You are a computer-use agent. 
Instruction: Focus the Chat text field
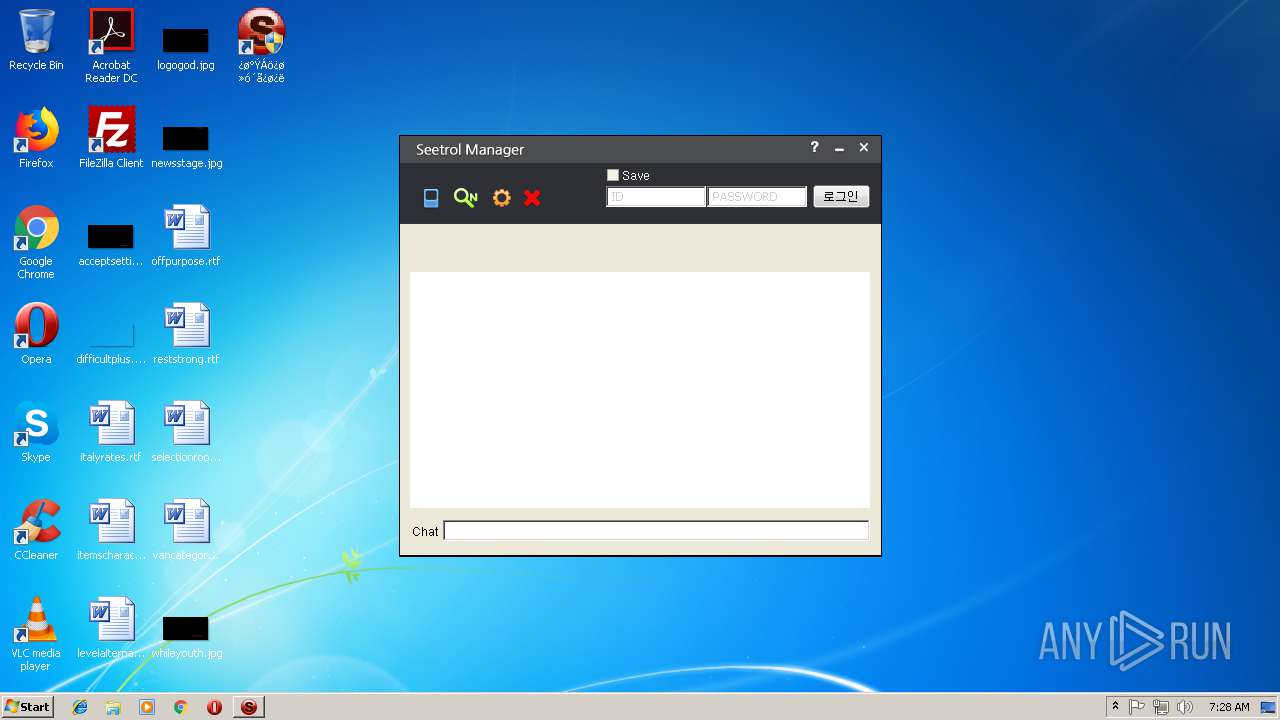(656, 531)
